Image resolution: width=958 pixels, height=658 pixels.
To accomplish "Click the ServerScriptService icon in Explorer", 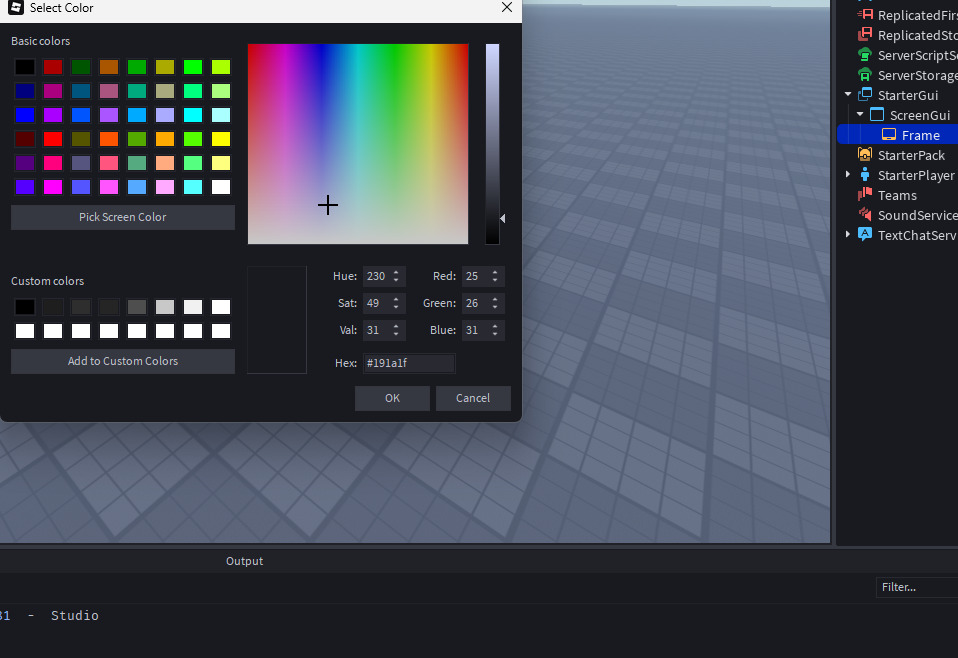I will [x=865, y=55].
